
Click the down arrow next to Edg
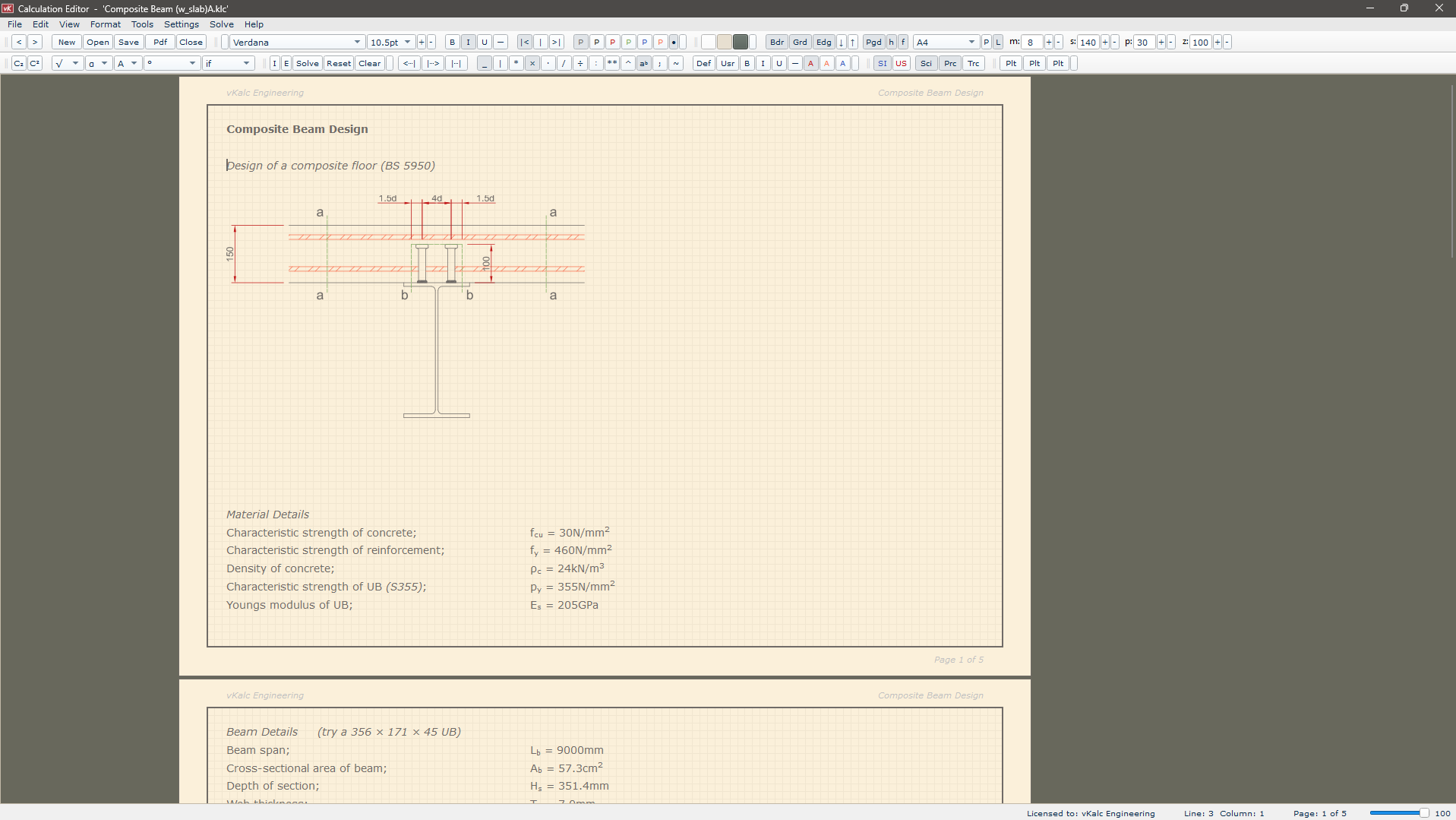pyautogui.click(x=842, y=43)
